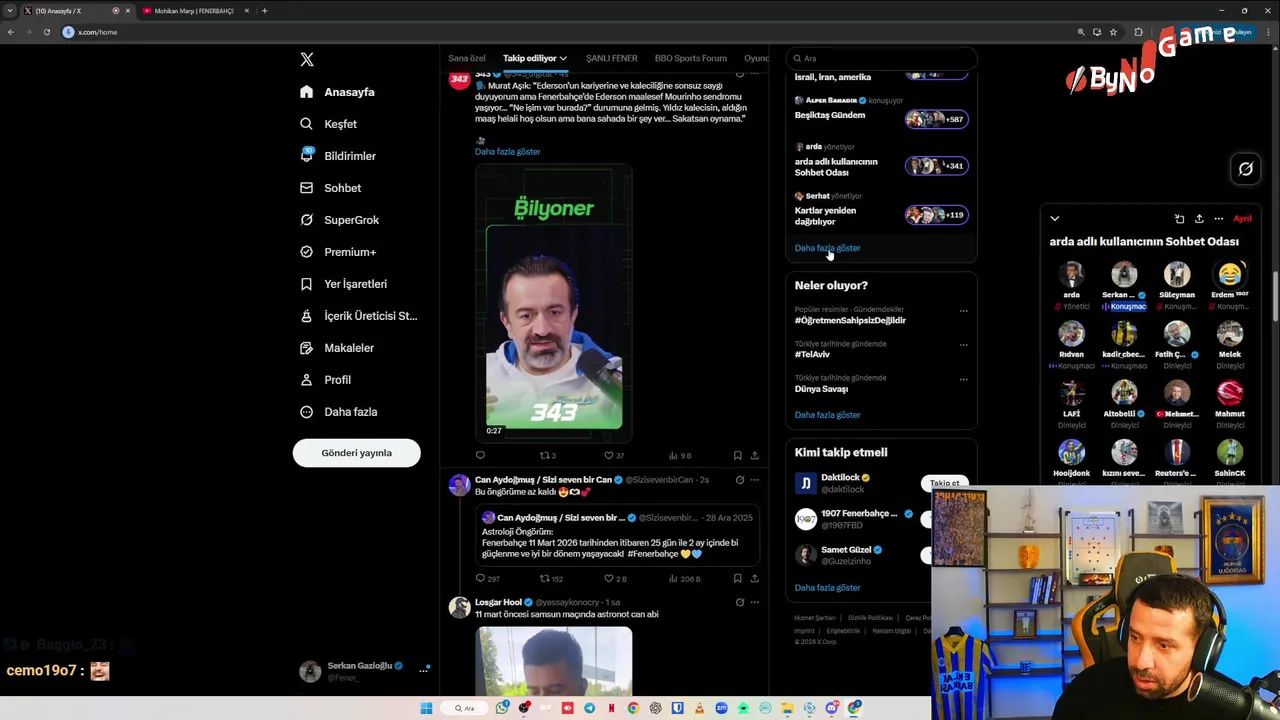Click Ayrıl to leave the space

[1242, 218]
